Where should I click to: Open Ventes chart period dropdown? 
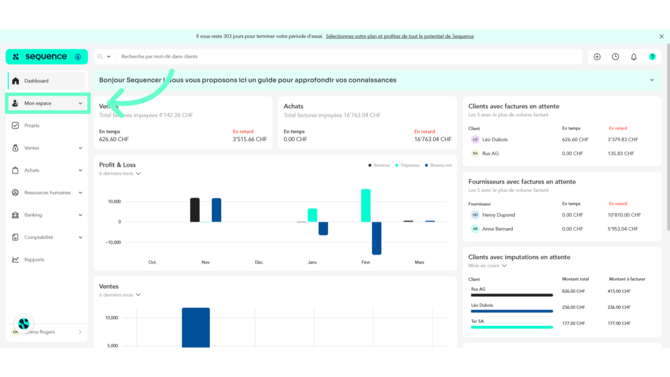pos(120,295)
